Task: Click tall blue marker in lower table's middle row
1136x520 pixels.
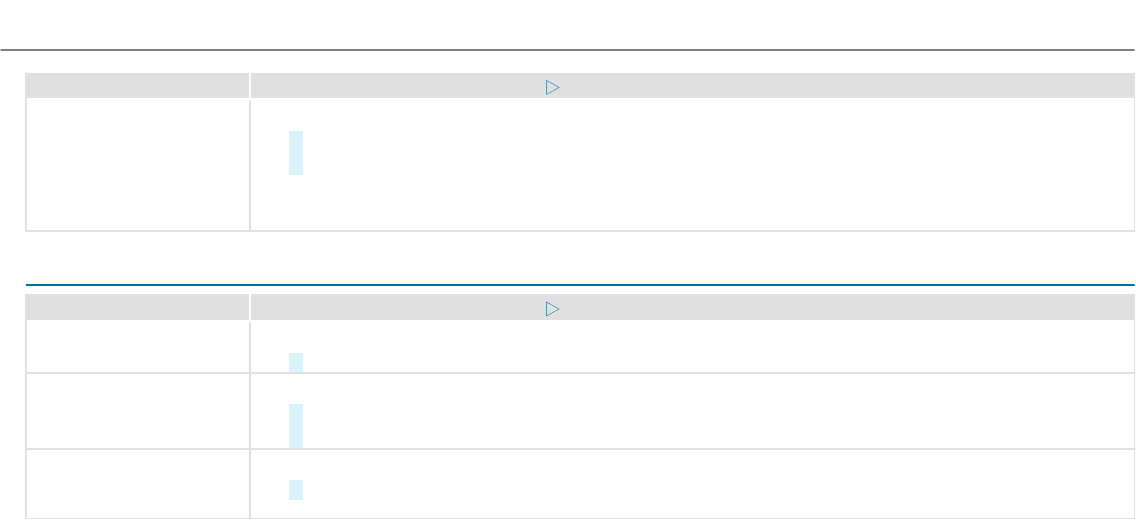Action: (296, 426)
